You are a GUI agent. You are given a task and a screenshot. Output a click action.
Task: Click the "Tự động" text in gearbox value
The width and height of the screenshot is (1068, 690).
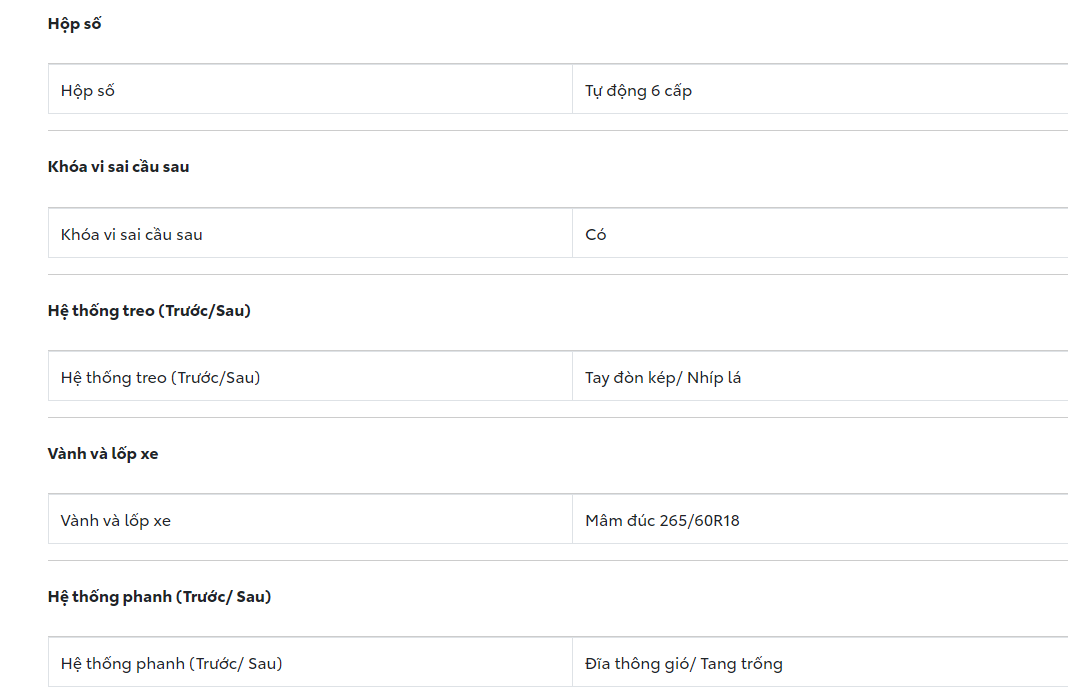point(615,91)
